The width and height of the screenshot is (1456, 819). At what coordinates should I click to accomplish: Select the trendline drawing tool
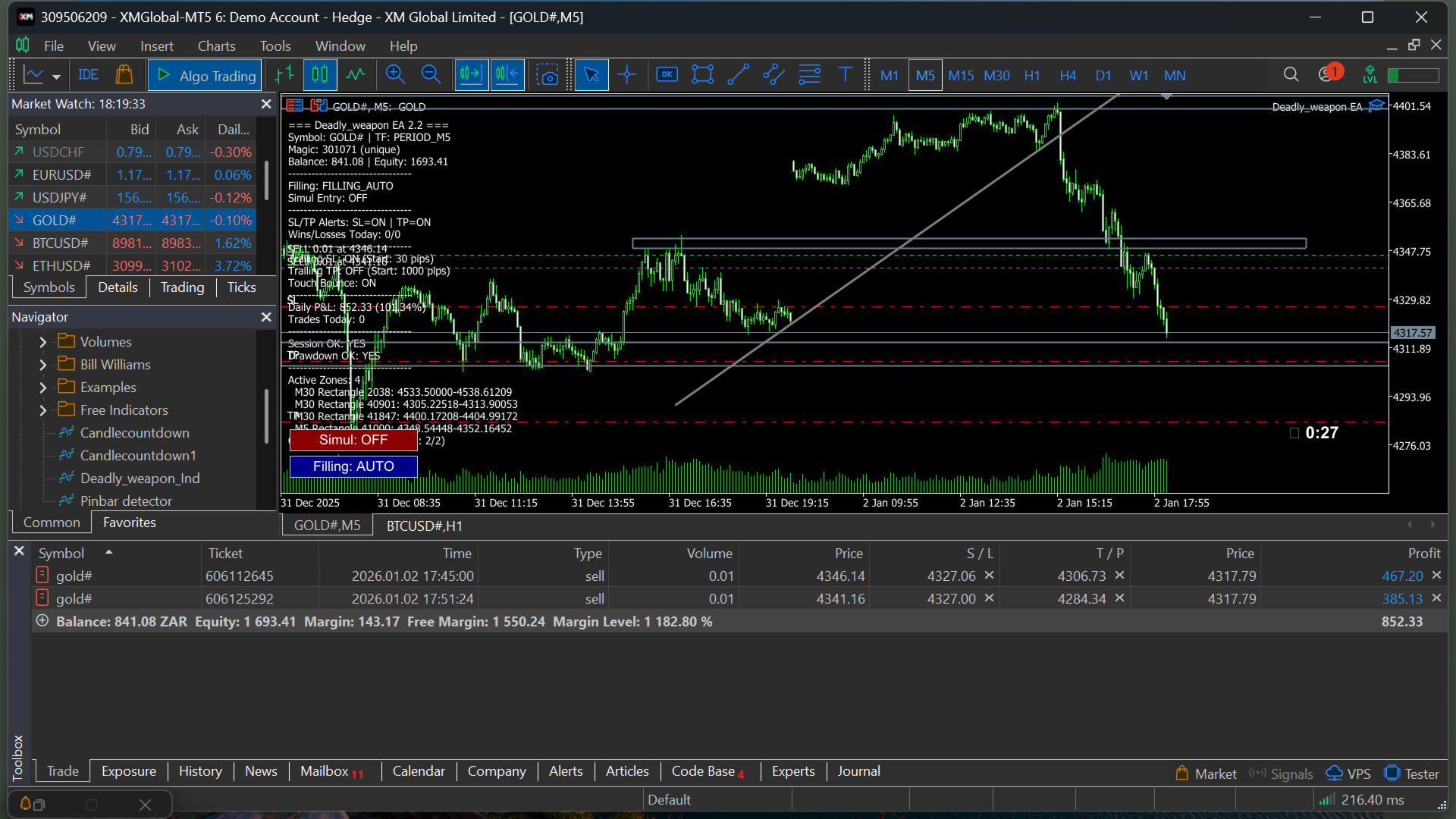[x=738, y=75]
